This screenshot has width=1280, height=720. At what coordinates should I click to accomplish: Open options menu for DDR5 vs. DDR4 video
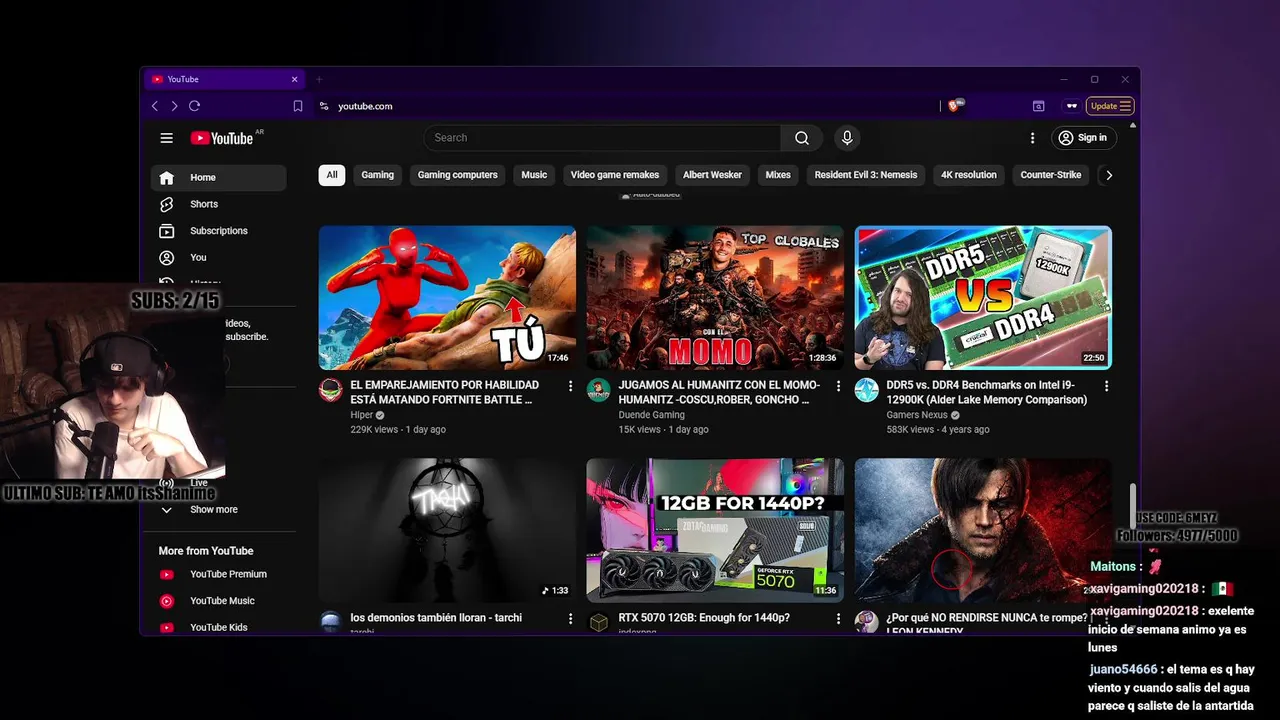[1107, 386]
